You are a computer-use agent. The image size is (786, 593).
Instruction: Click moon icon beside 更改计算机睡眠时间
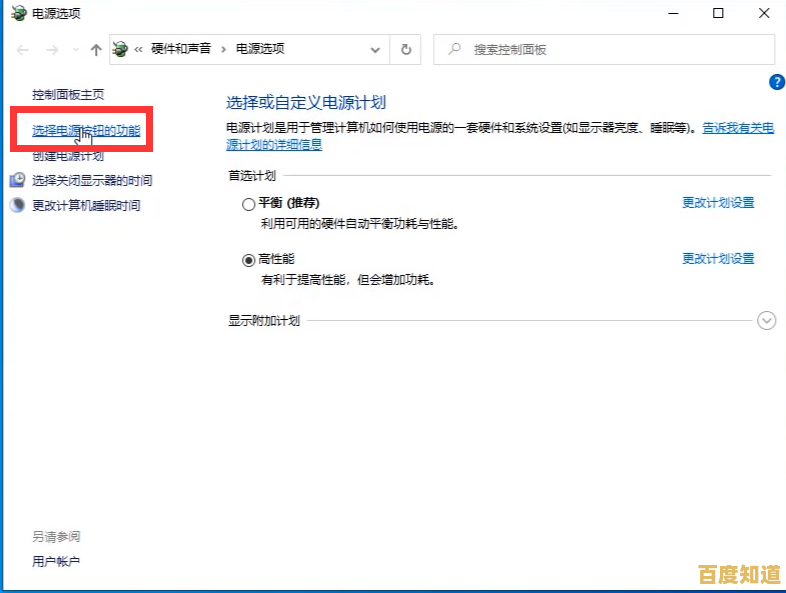[18, 205]
